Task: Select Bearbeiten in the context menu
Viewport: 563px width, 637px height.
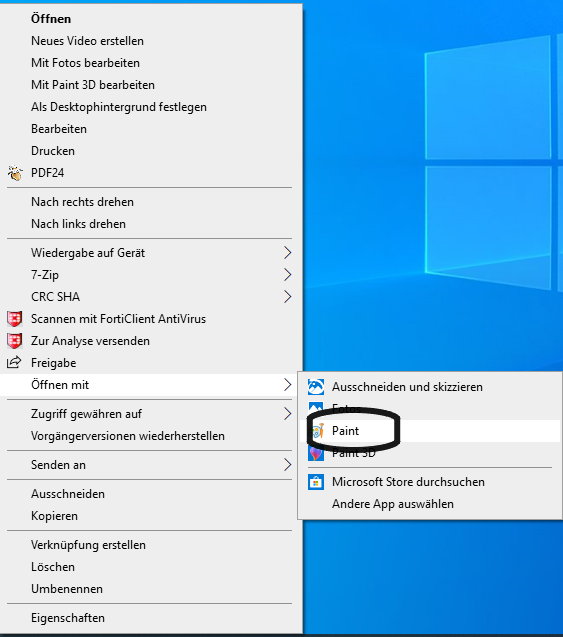Action: coord(151,128)
